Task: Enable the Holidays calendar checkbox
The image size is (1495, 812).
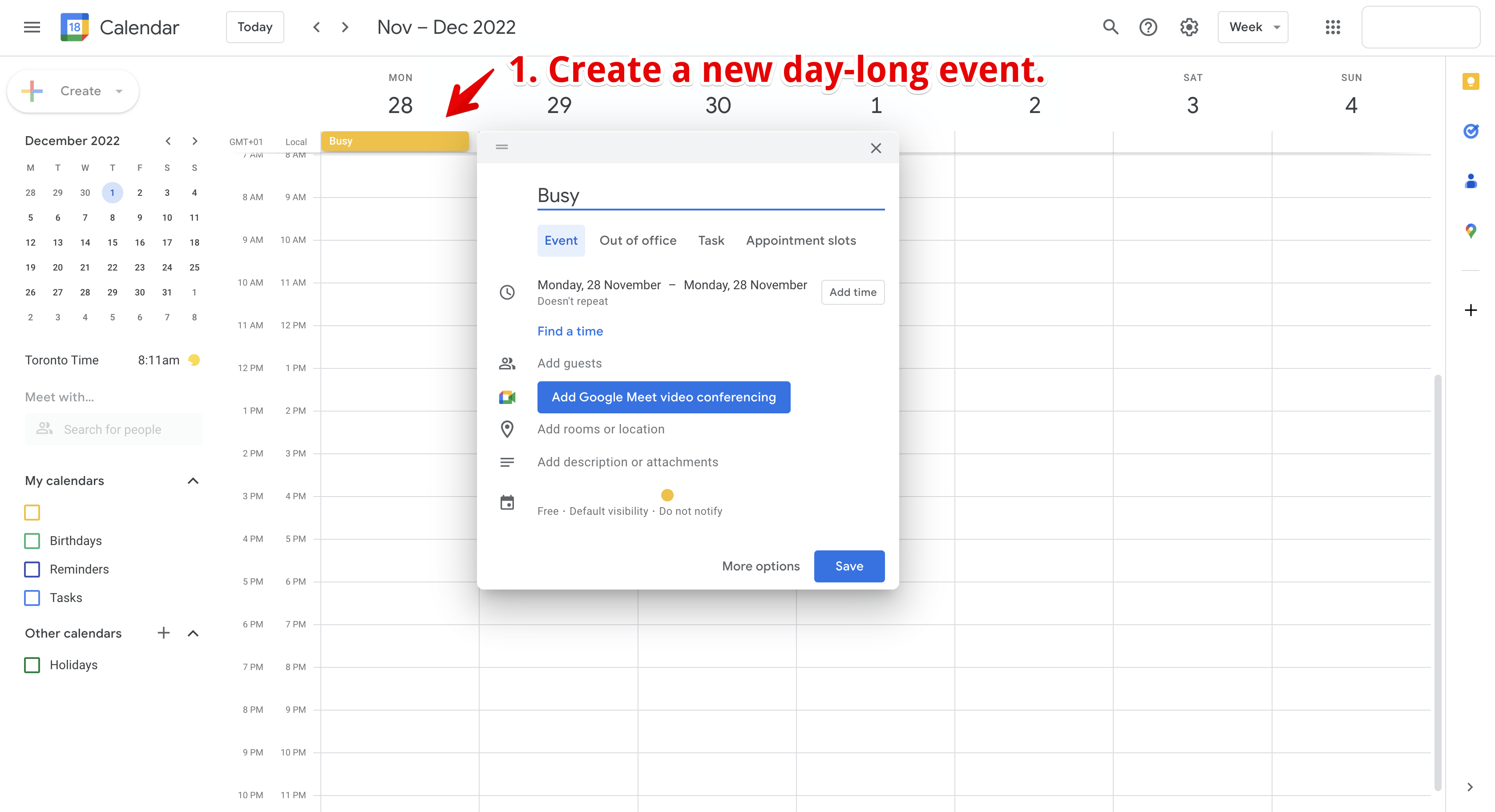Action: [x=32, y=665]
